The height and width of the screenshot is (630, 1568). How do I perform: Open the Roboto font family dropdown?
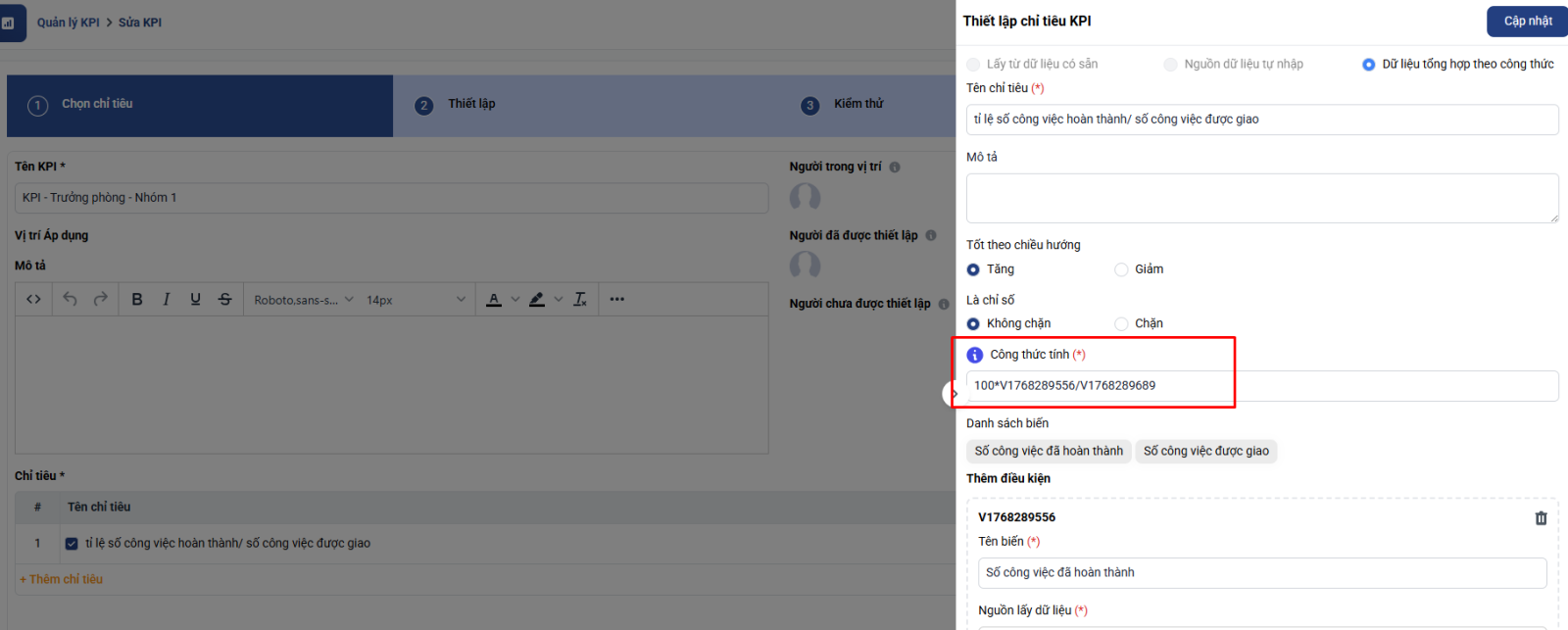tap(303, 300)
